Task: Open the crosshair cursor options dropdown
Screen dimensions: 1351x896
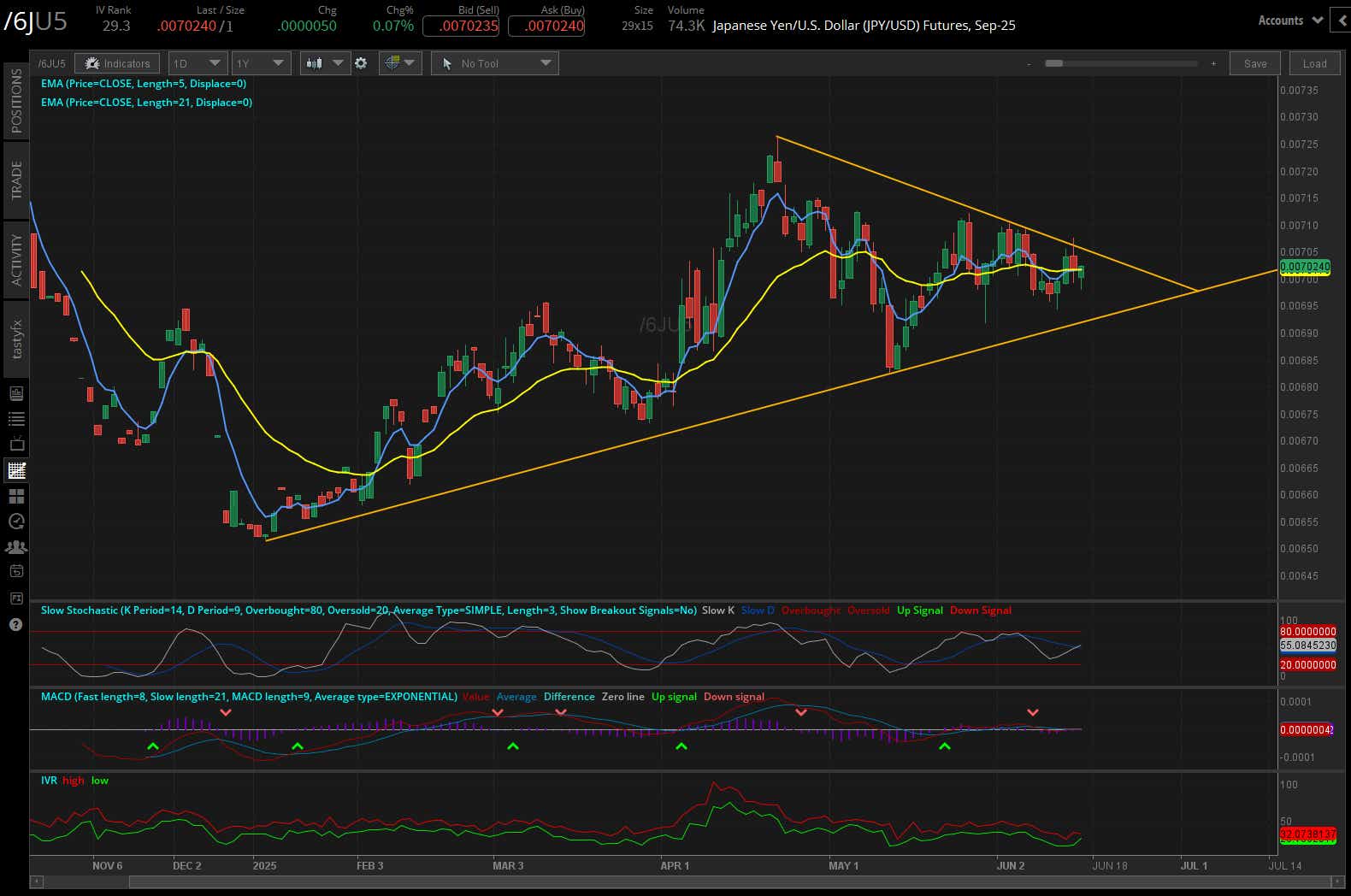Action: (x=399, y=63)
